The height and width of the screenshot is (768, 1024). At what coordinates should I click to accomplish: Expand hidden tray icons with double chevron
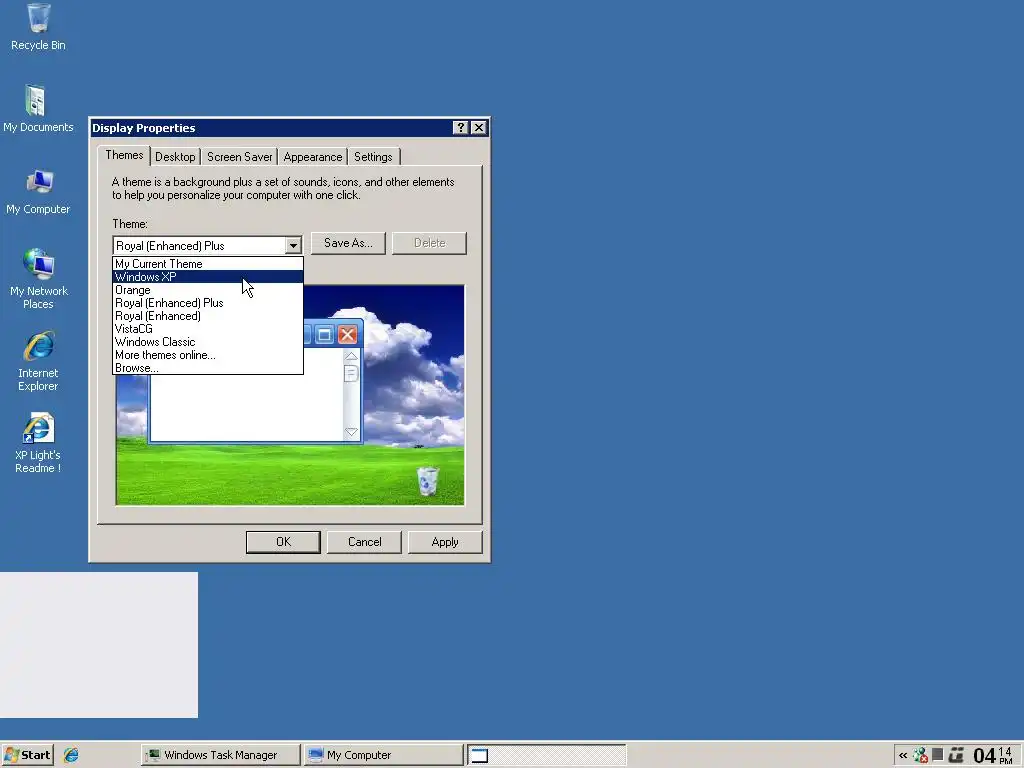coord(903,756)
